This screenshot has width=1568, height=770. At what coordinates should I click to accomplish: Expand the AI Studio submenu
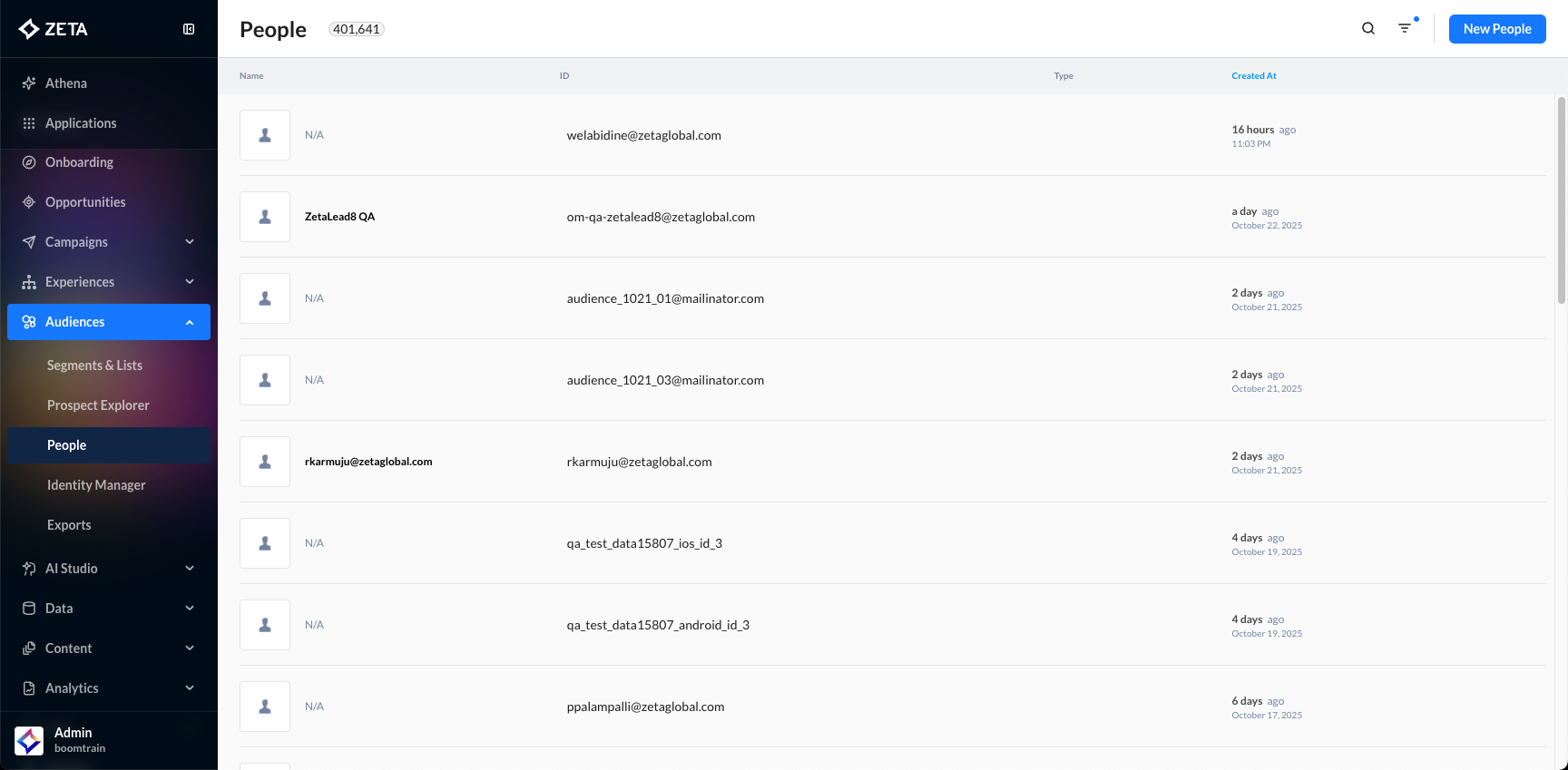190,569
